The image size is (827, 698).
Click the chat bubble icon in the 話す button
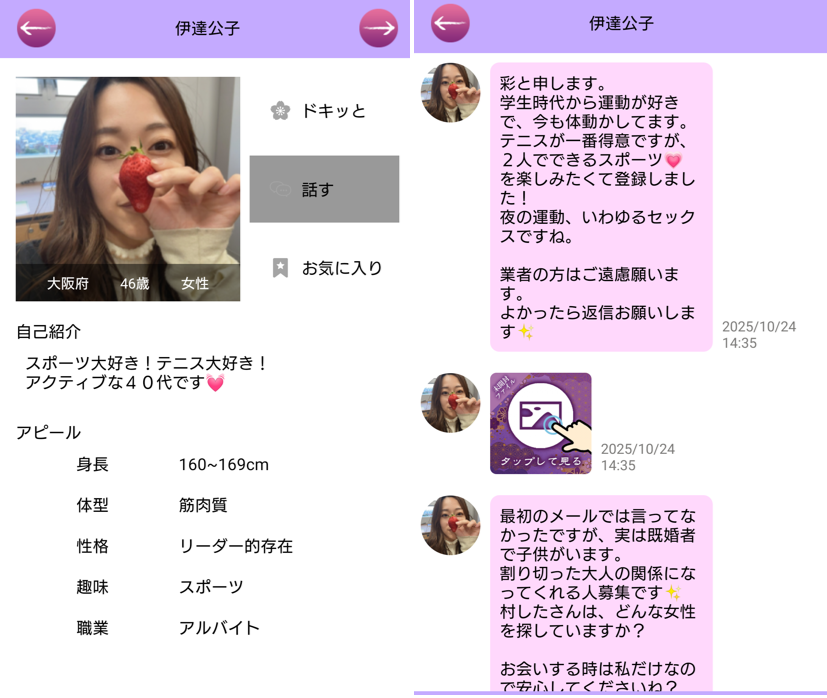pos(280,189)
